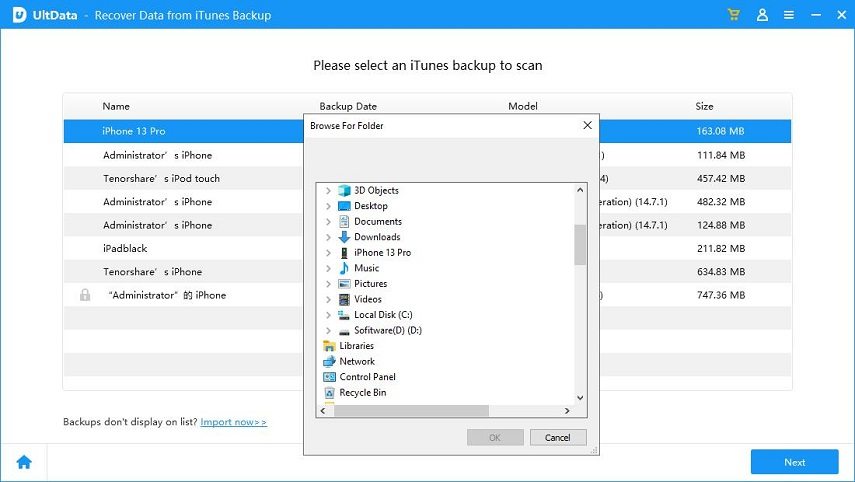855x482 pixels.
Task: Click the scroll up arrow in folder tree
Action: (580, 190)
